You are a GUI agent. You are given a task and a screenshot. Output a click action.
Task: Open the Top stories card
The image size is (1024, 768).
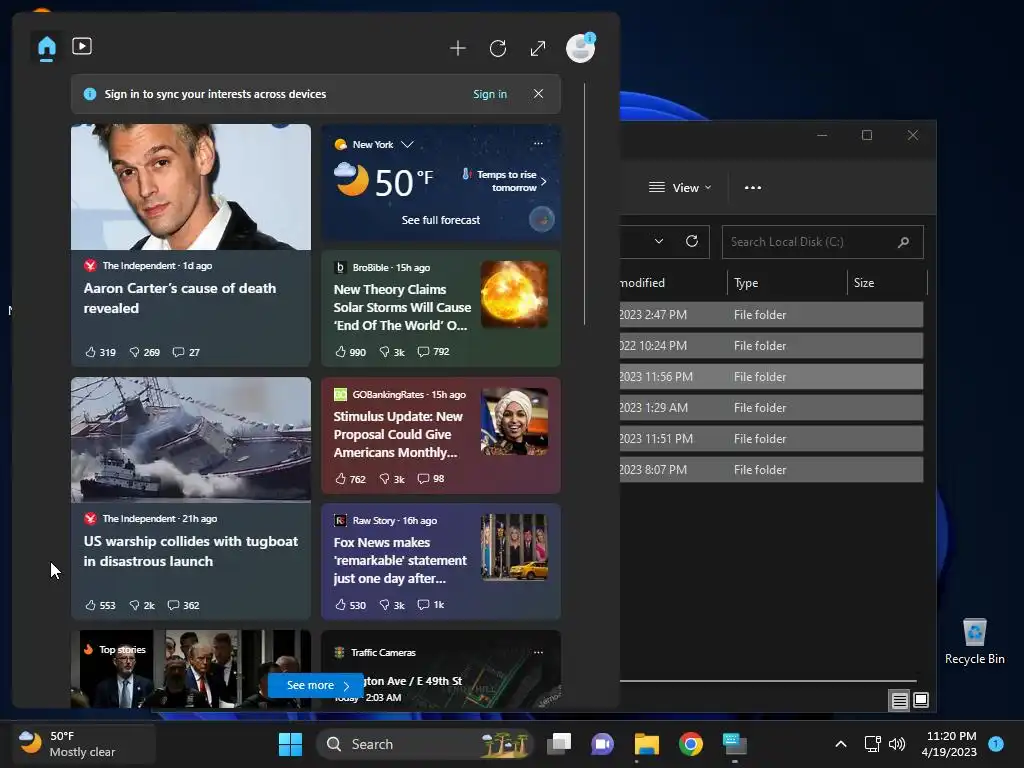point(191,669)
